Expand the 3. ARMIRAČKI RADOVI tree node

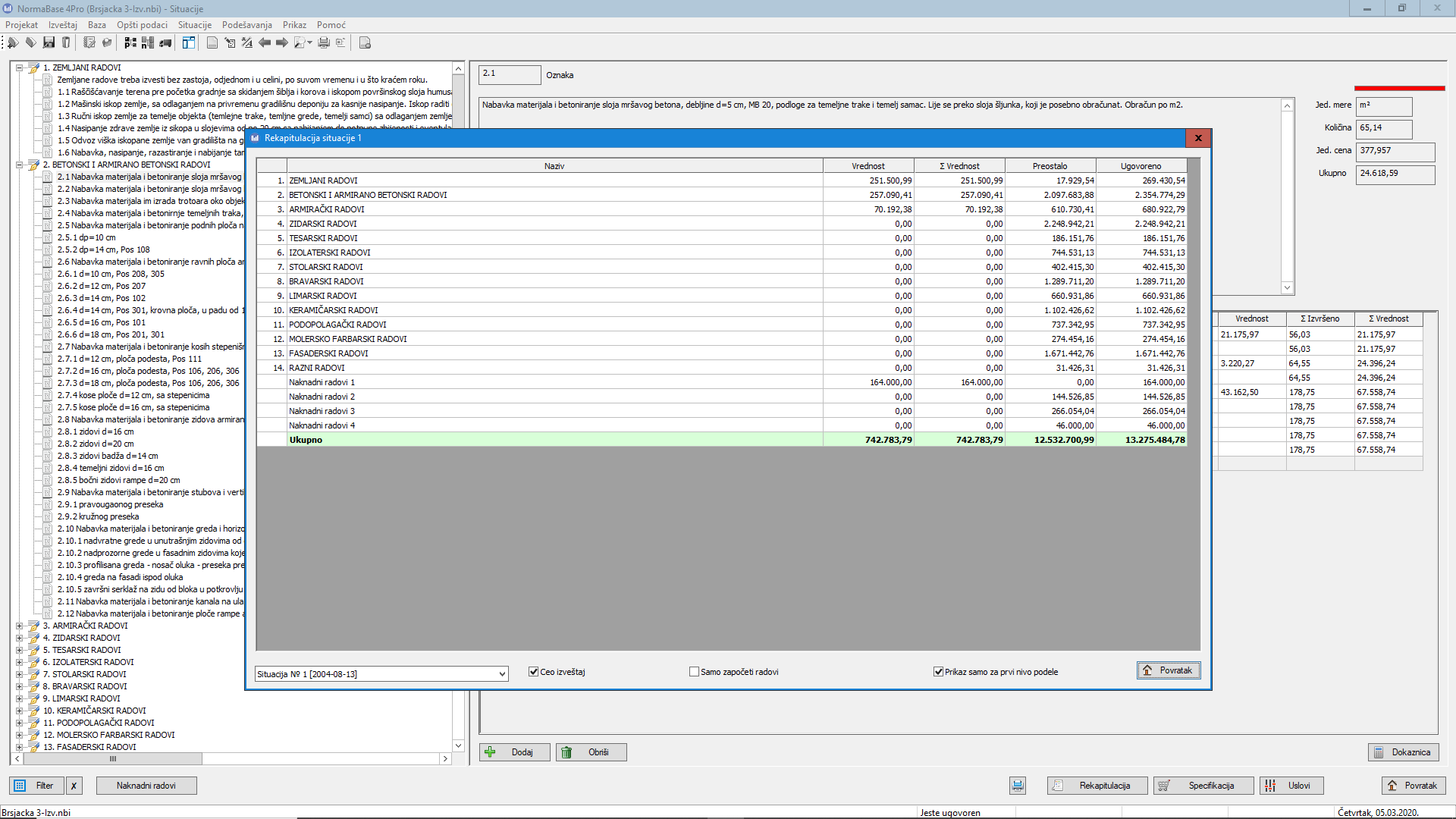pyautogui.click(x=20, y=626)
